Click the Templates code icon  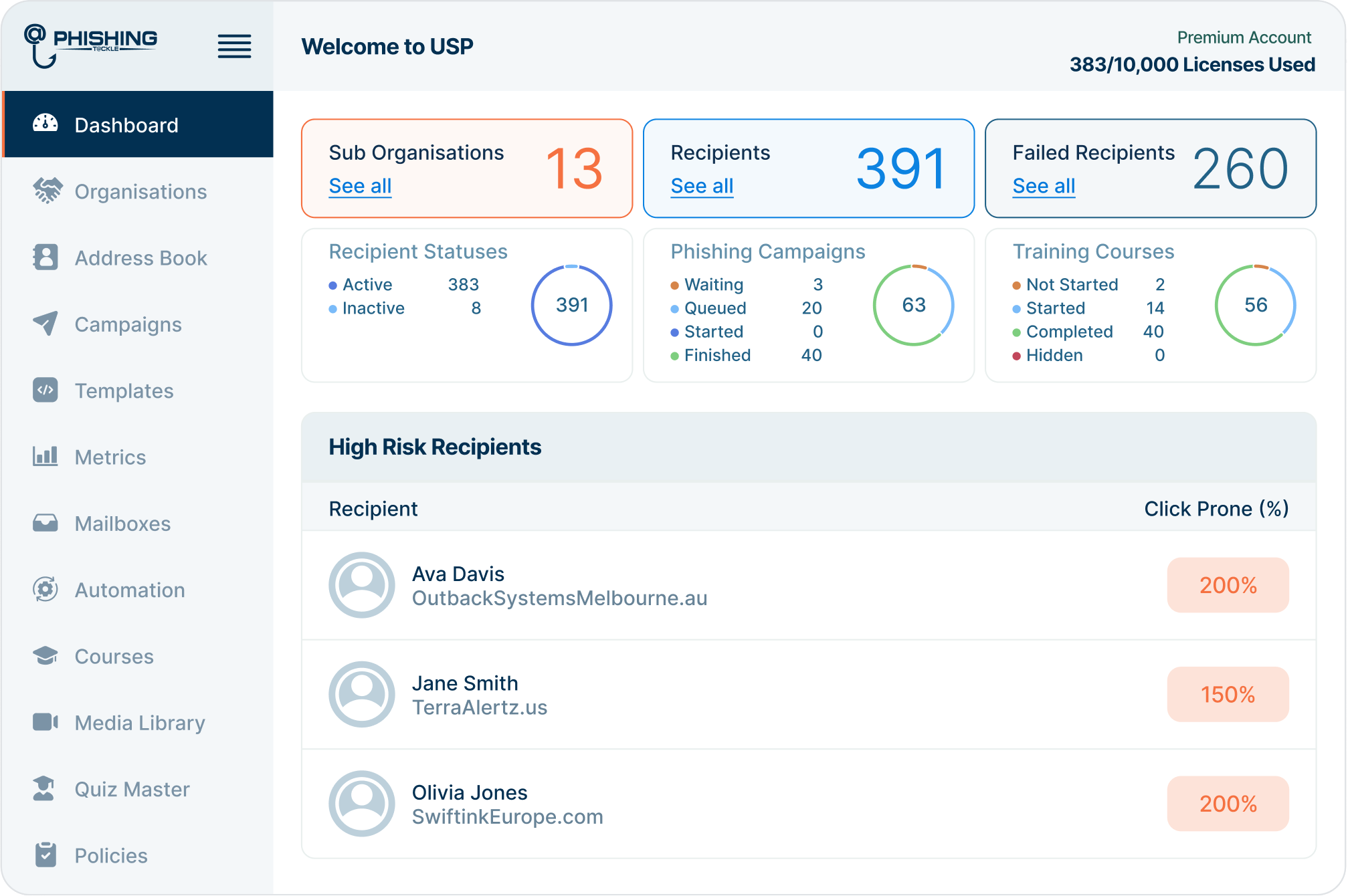pyautogui.click(x=45, y=390)
